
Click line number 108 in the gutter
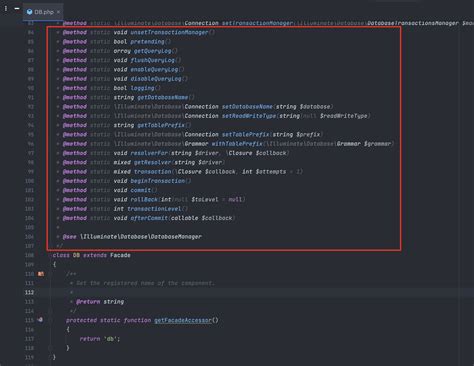coord(29,255)
